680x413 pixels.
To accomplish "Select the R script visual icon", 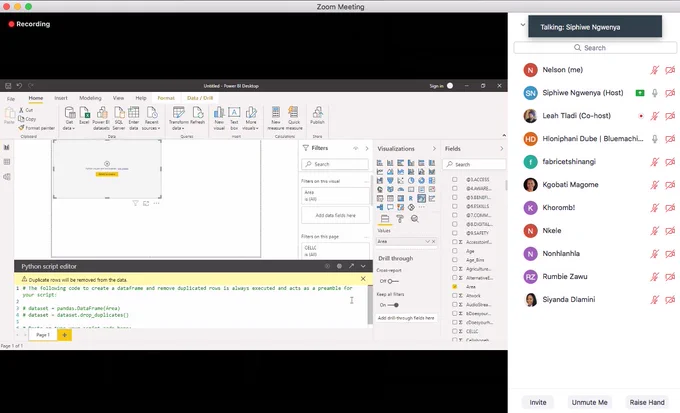I will (411, 198).
